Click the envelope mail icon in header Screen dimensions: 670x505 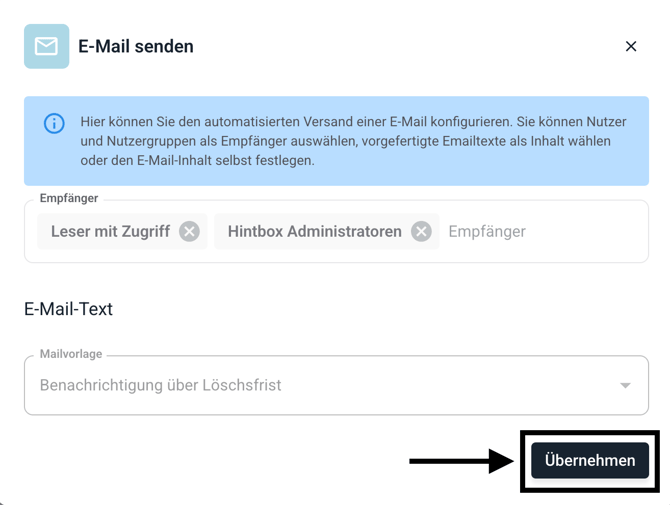[46, 46]
